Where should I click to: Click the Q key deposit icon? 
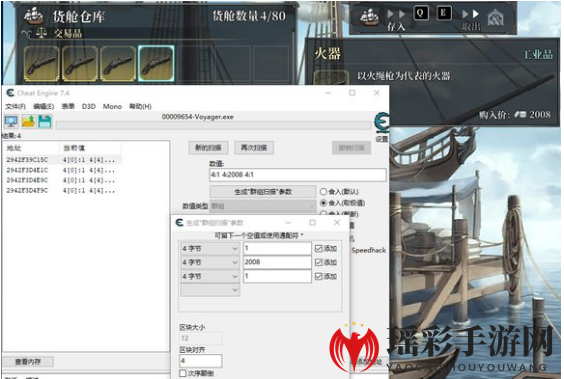pos(420,13)
